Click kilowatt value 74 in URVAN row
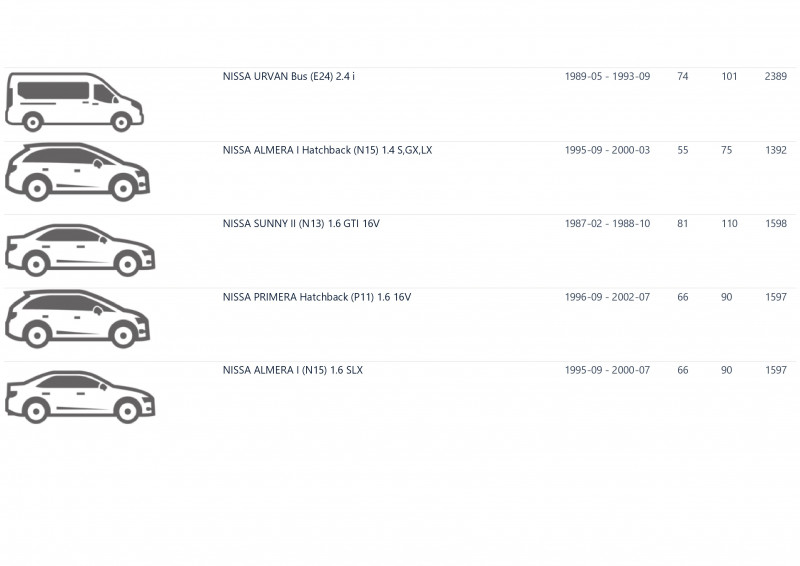This screenshot has width=800, height=566. tap(683, 77)
